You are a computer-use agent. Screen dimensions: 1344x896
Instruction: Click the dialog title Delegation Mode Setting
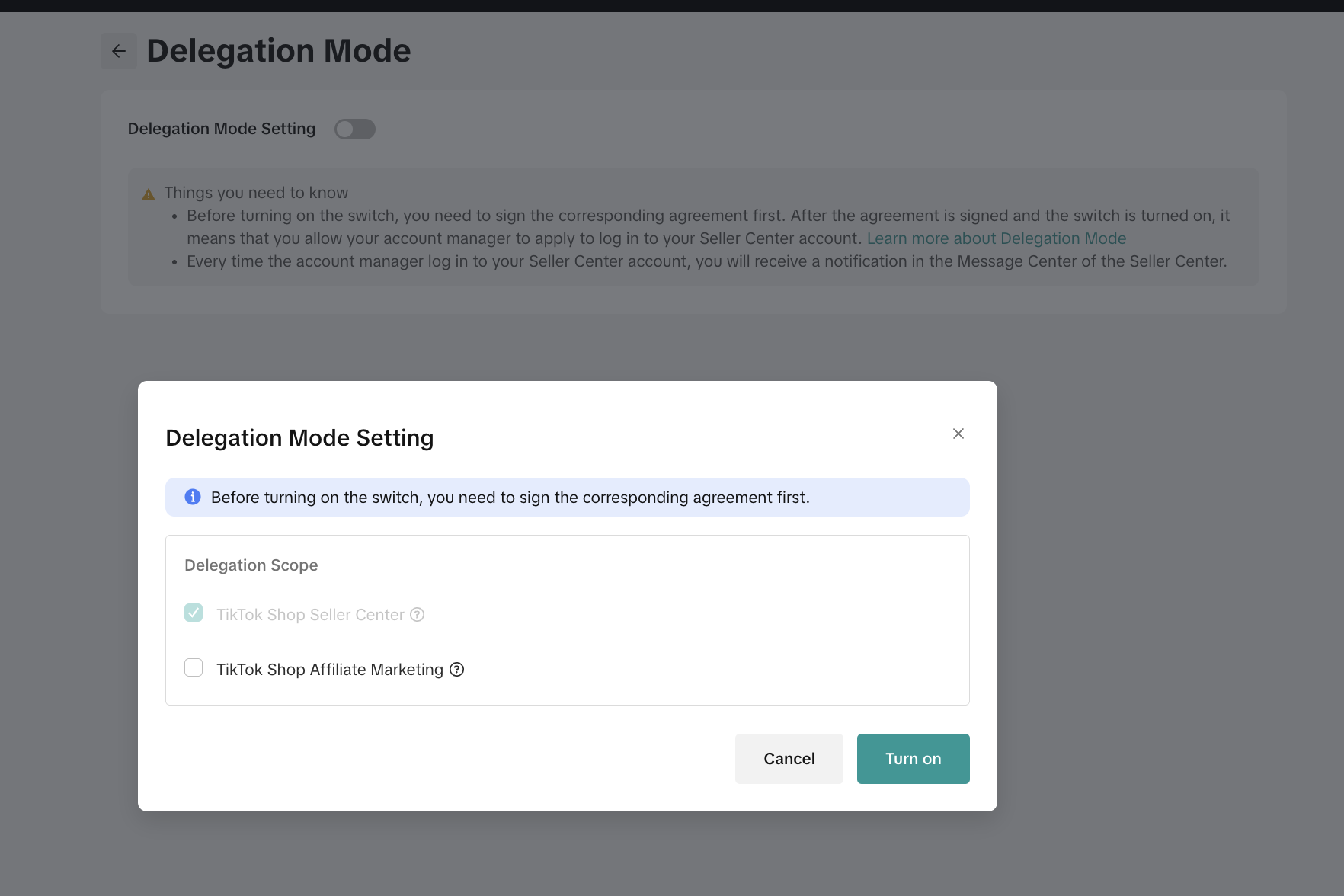299,438
